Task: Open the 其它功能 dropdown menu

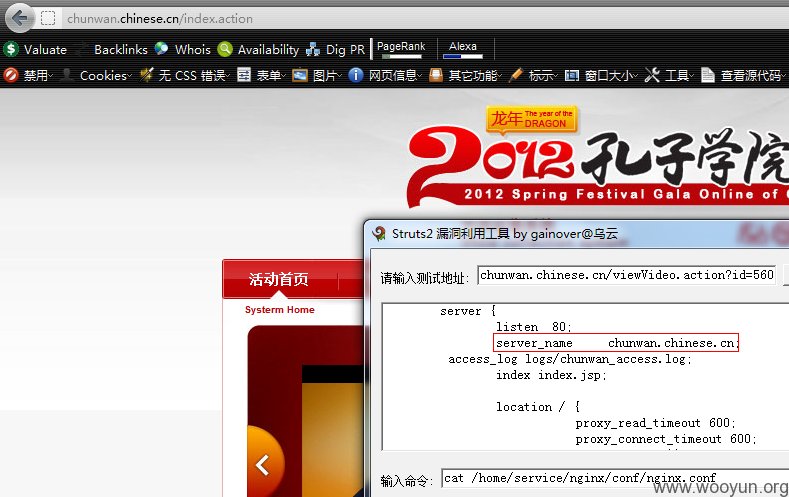Action: click(475, 75)
